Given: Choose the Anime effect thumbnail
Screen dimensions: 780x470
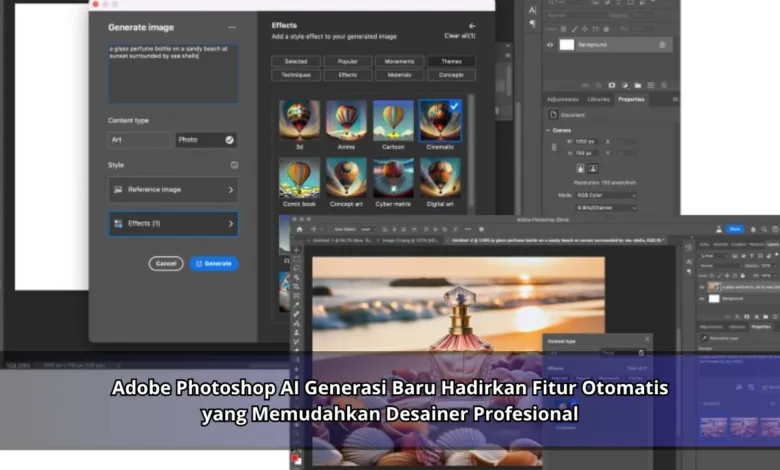Looking at the screenshot, I should click(x=346, y=120).
